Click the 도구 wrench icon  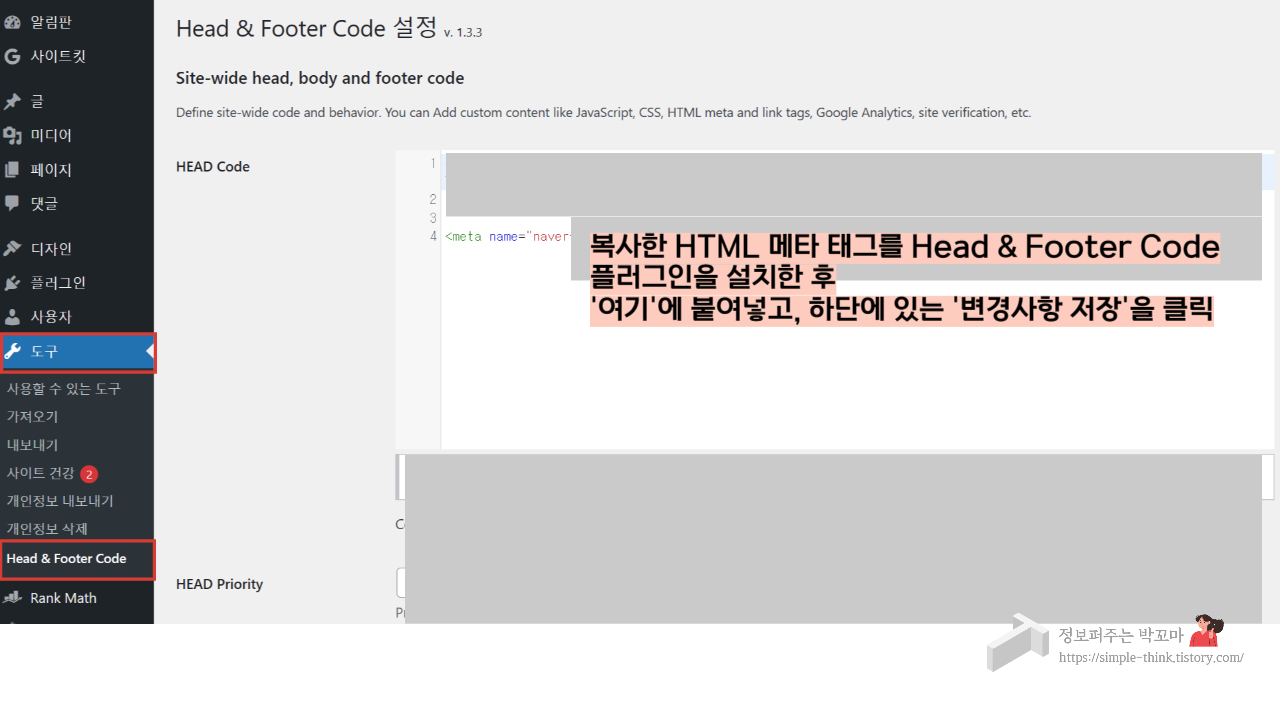pyautogui.click(x=12, y=351)
